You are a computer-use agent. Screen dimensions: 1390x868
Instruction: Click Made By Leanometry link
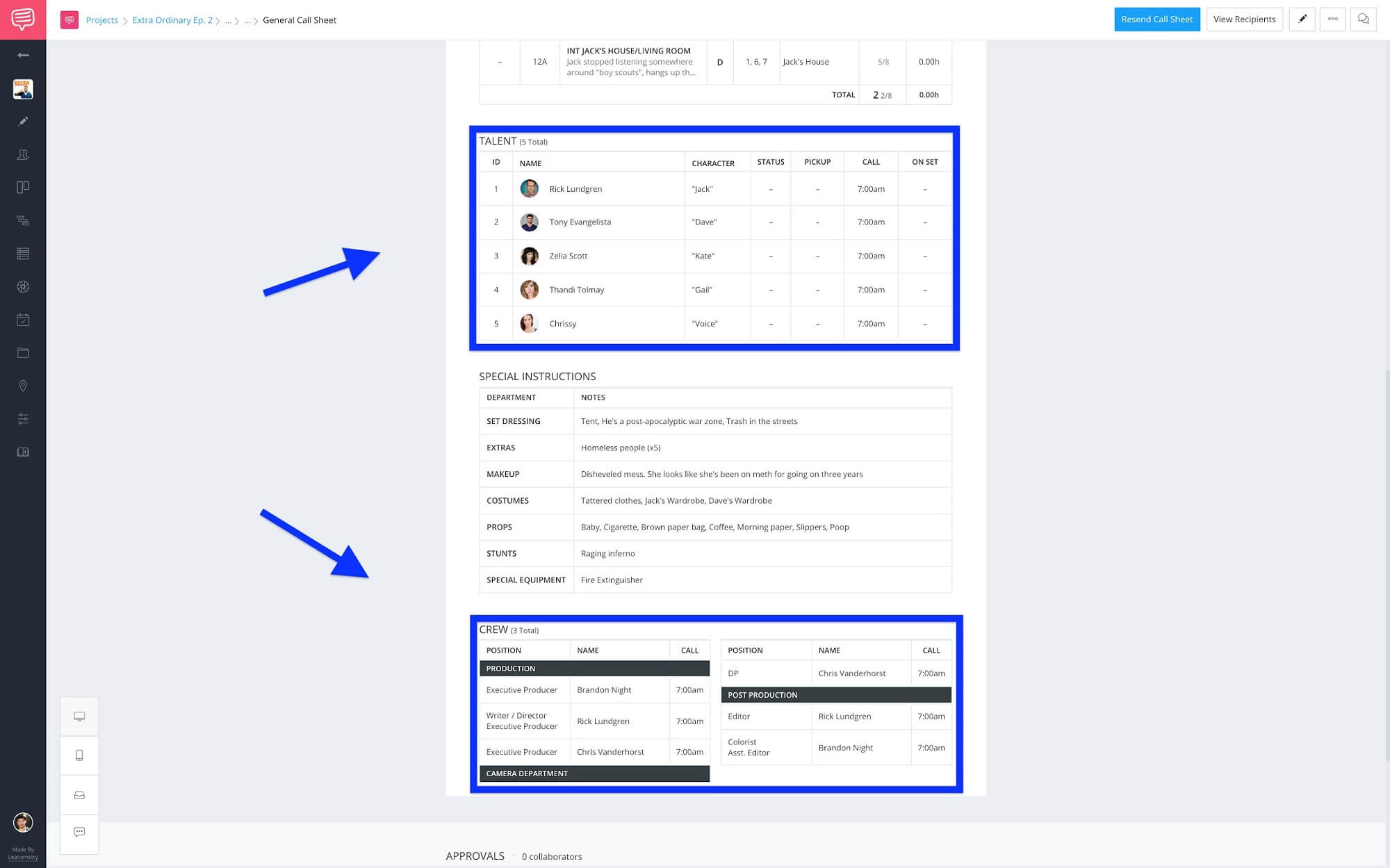pos(23,853)
